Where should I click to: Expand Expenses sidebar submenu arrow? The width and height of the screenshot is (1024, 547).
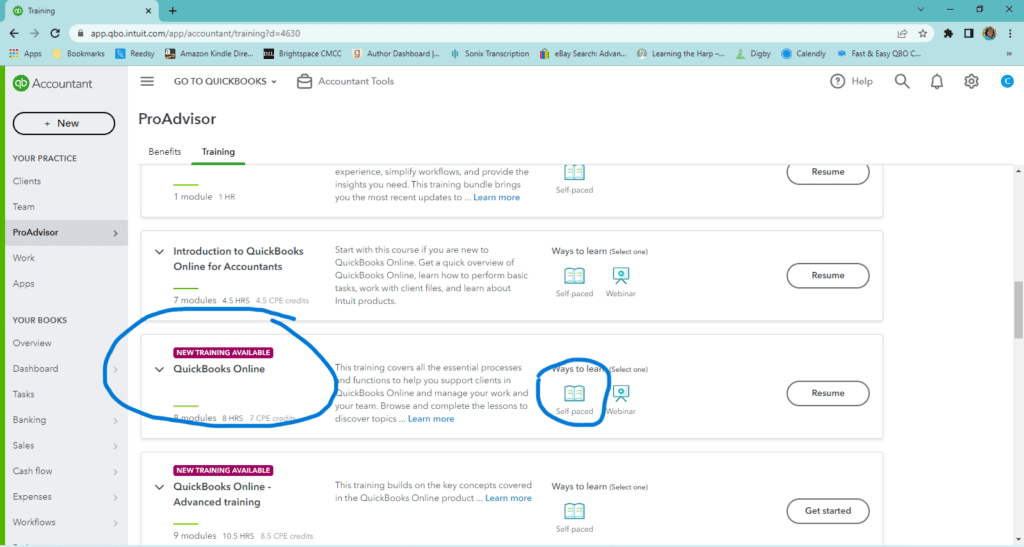[x=116, y=497]
